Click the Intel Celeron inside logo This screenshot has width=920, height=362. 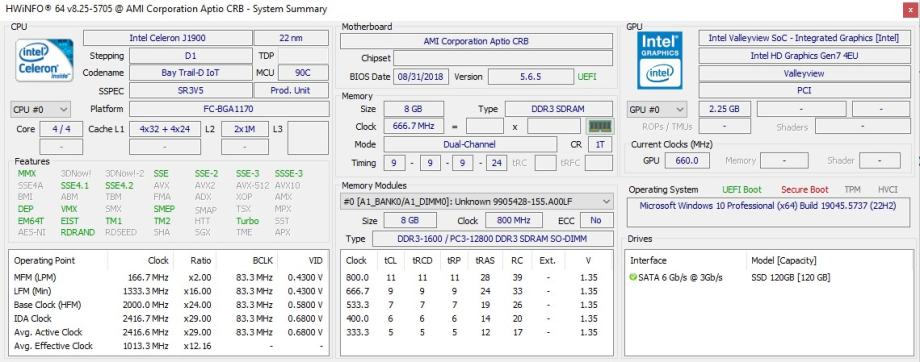coord(45,60)
